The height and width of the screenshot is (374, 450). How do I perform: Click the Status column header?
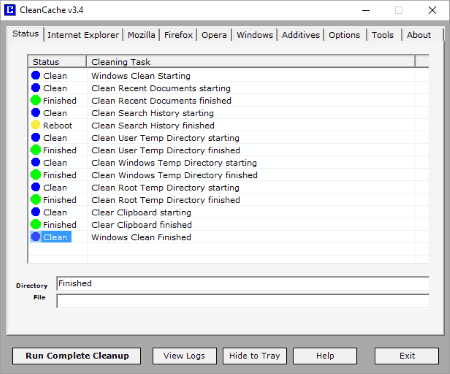point(57,62)
